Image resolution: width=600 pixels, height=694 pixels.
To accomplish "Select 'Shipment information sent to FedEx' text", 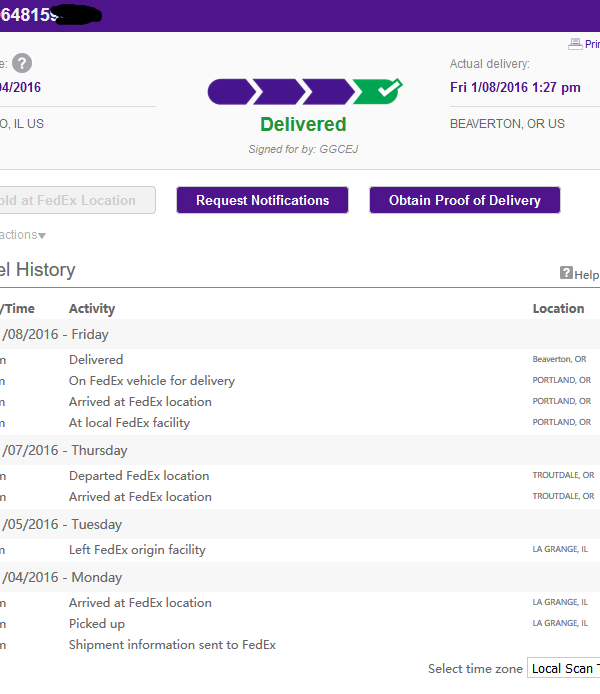I will [x=172, y=645].
